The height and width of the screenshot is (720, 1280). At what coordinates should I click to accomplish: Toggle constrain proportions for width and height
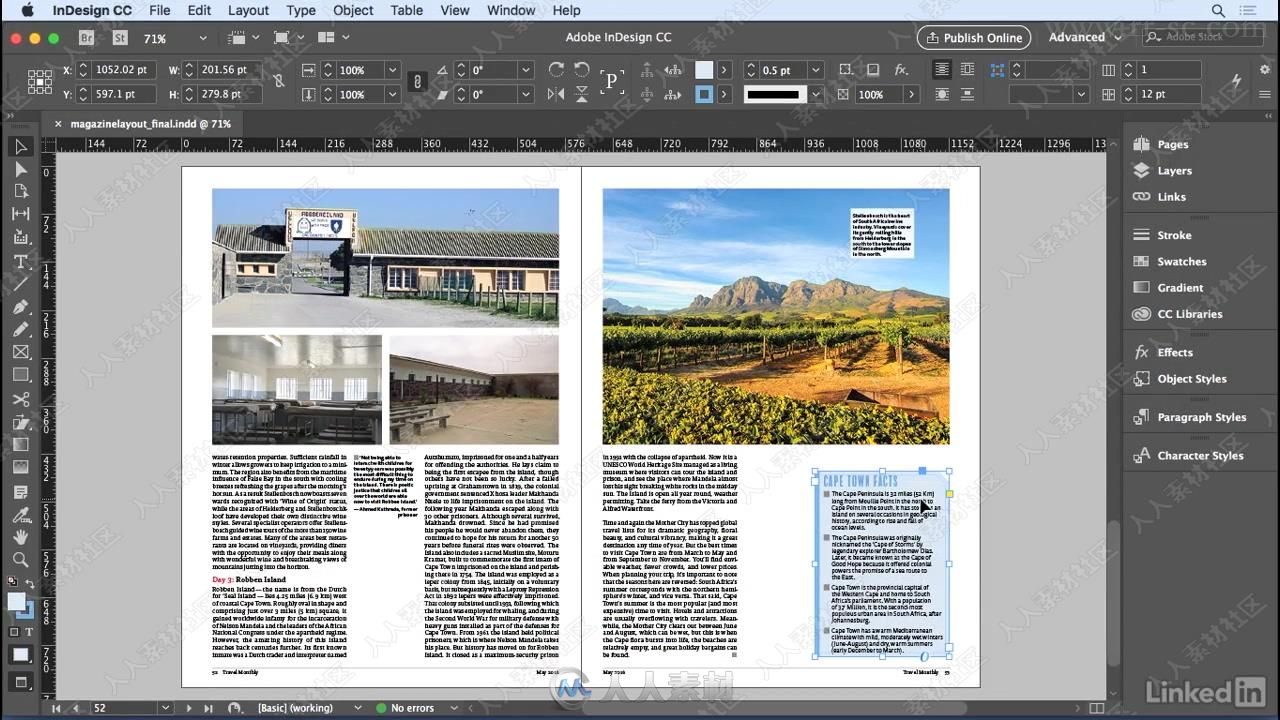(x=278, y=81)
